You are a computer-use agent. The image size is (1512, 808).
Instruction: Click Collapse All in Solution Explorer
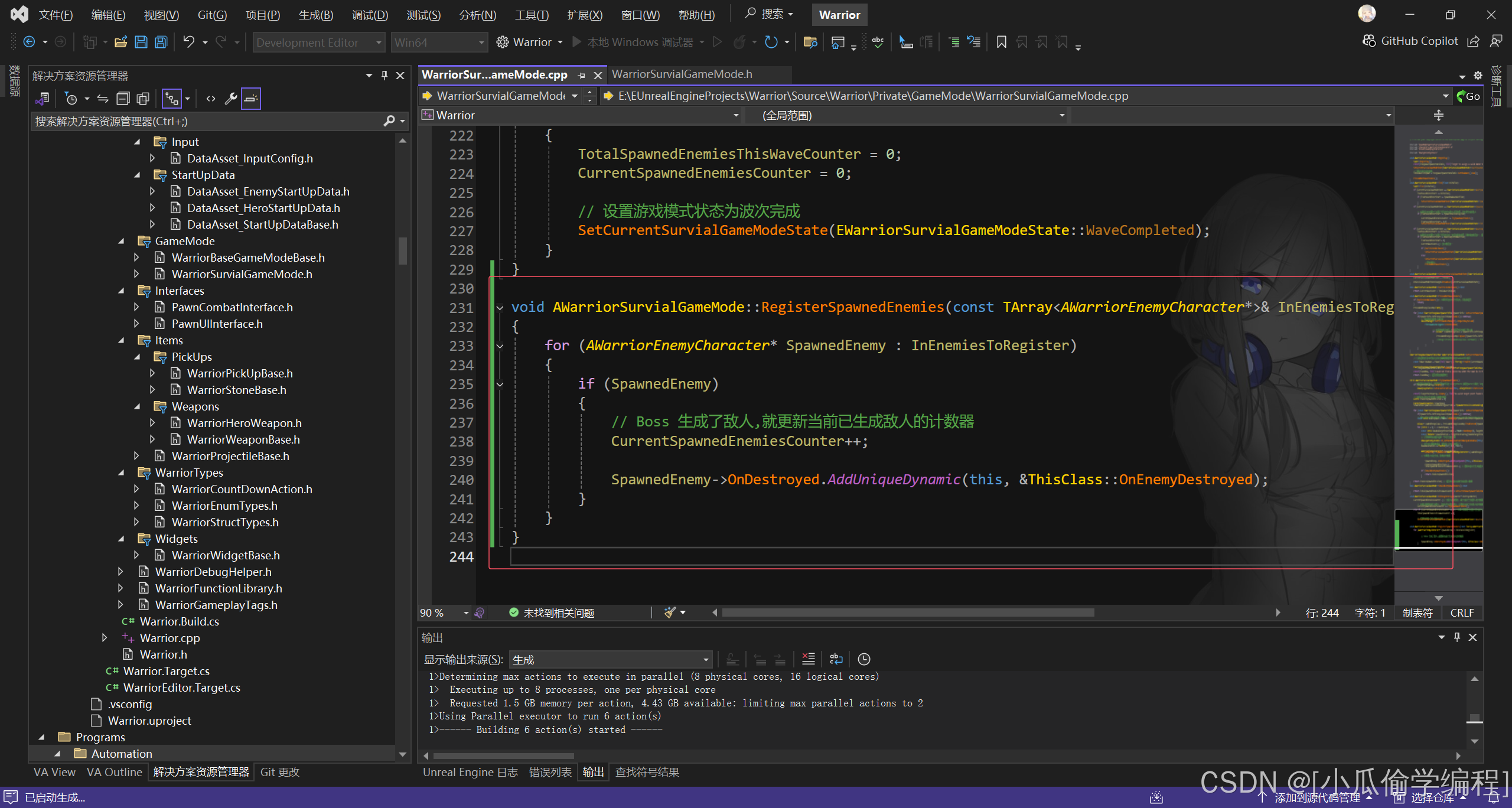(x=123, y=99)
